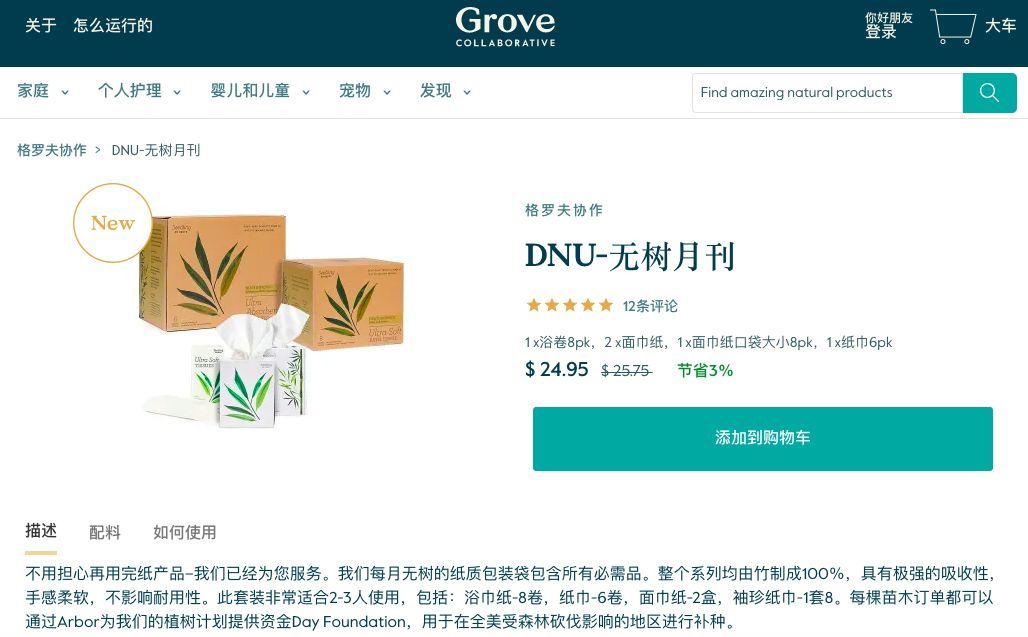Viewport: 1028px width, 637px height.
Task: Click the five-star rating icons
Action: coord(570,305)
